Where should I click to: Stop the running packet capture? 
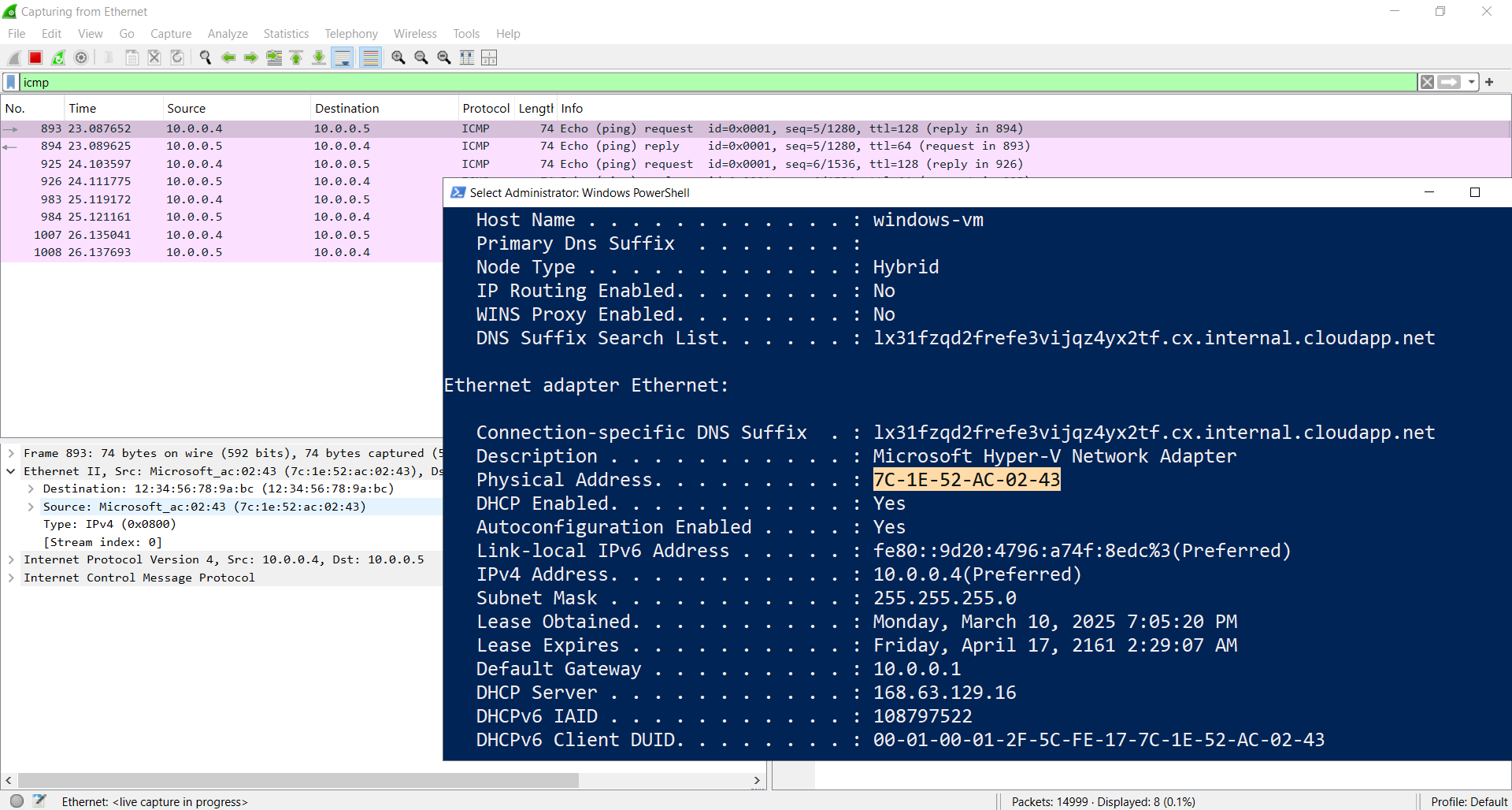tap(35, 58)
